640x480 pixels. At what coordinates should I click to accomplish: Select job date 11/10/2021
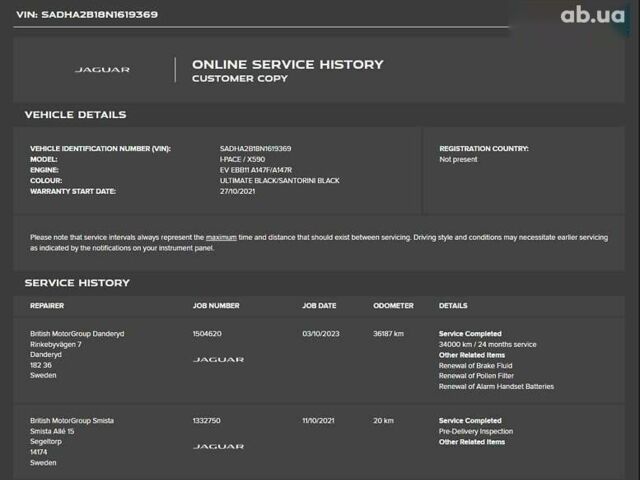point(318,421)
